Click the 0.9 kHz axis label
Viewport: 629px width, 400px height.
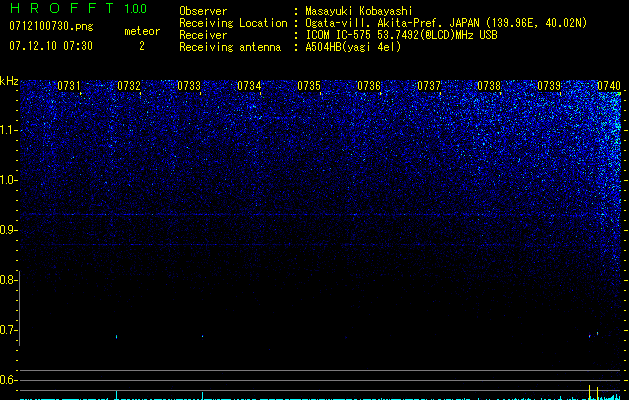click(x=8, y=230)
